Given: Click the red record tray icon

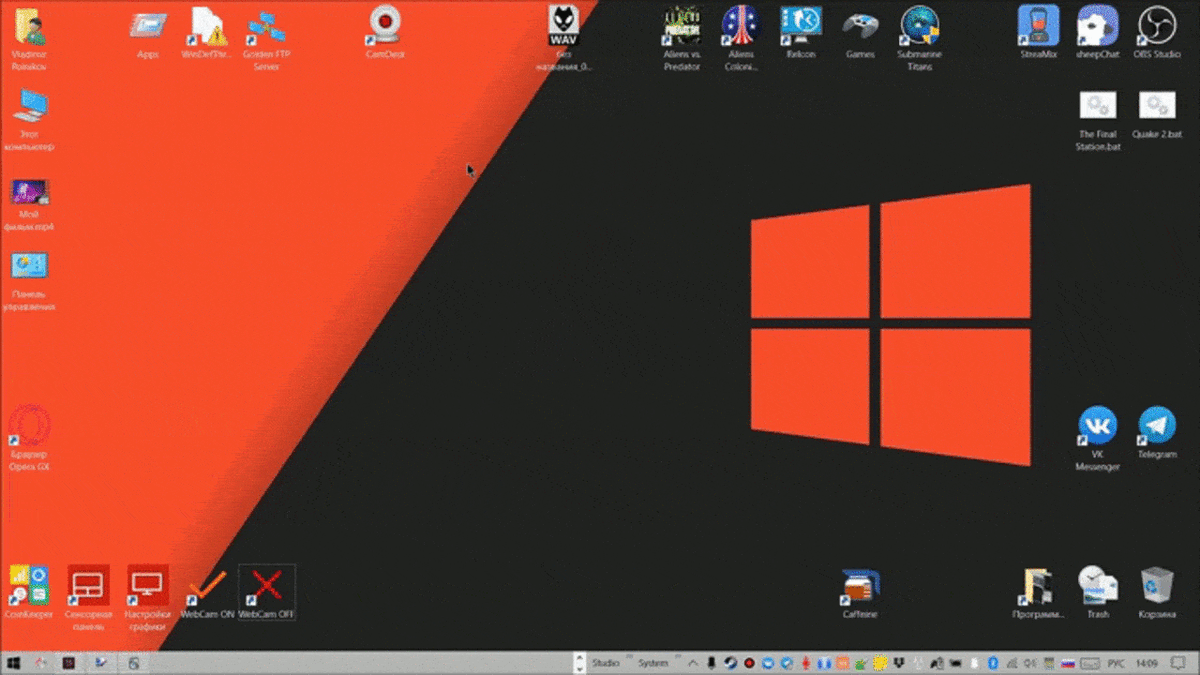Looking at the screenshot, I should [x=749, y=663].
